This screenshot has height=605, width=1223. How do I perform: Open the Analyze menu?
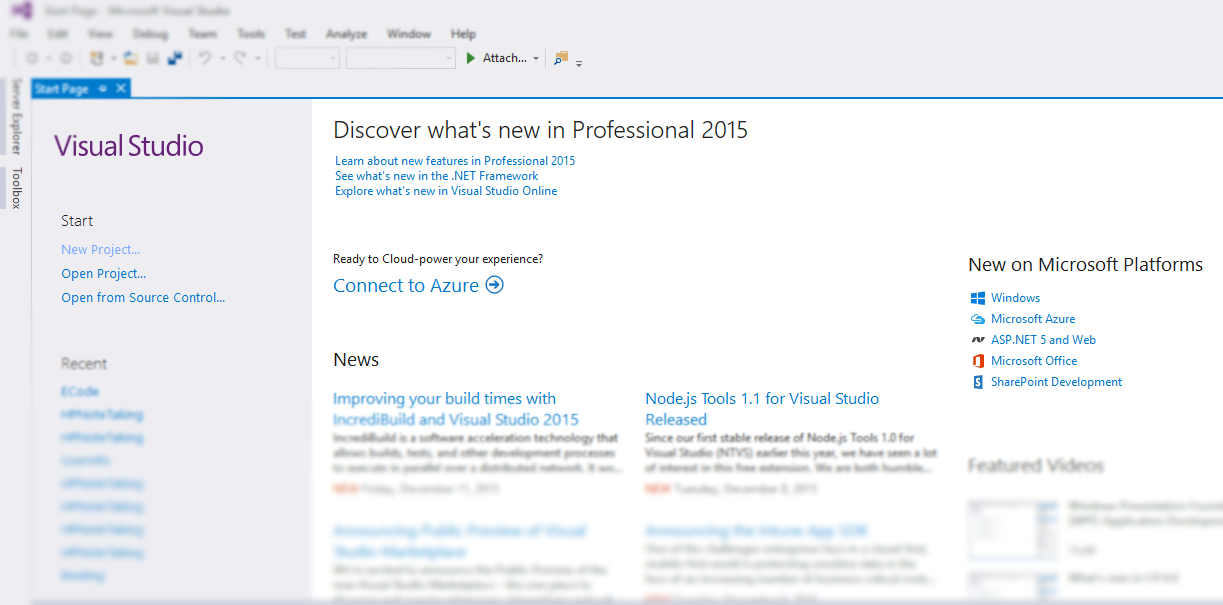(x=346, y=34)
